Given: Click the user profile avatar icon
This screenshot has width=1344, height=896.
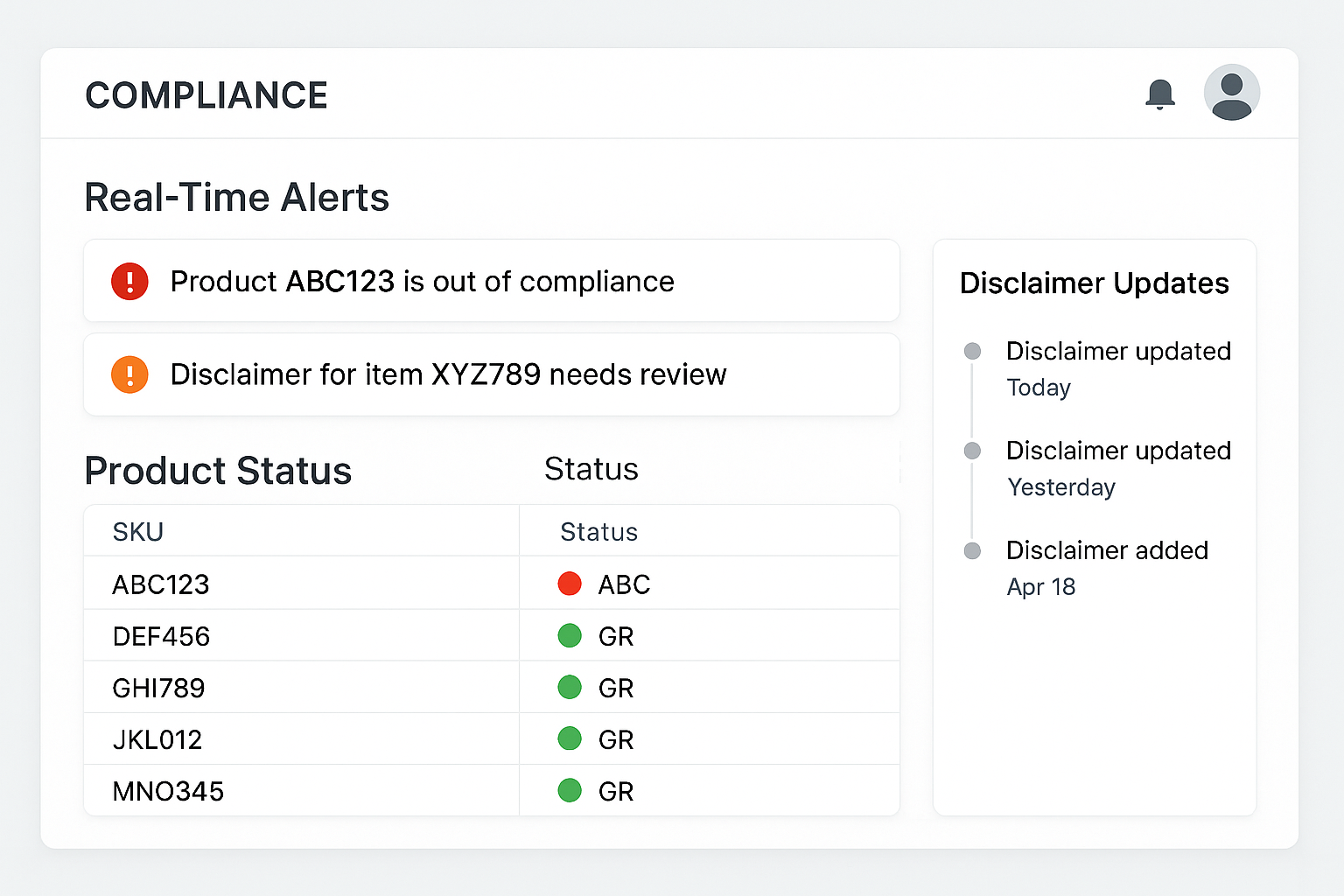Looking at the screenshot, I should pos(1231,92).
